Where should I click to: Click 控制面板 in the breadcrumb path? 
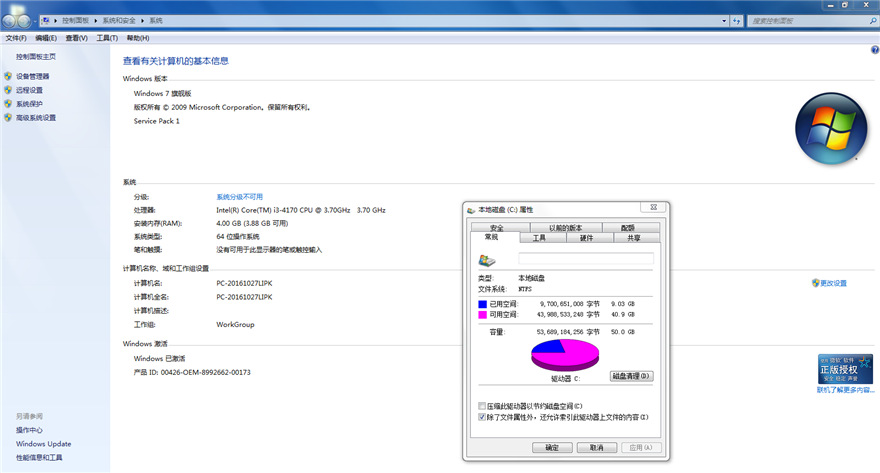click(76, 21)
